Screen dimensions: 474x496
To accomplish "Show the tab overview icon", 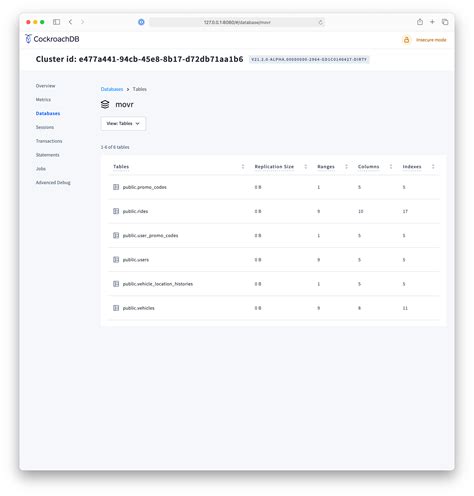I will [445, 22].
